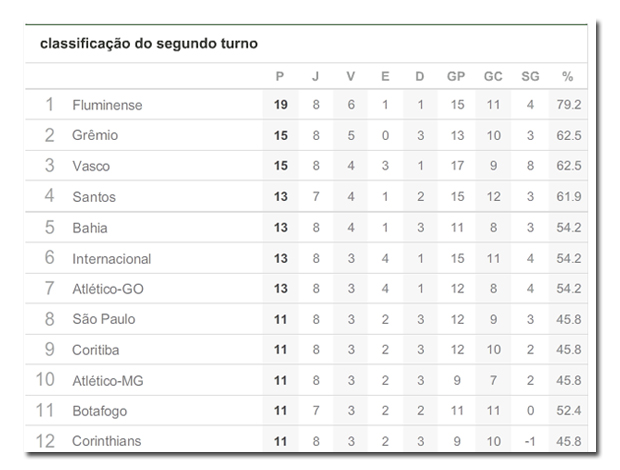Sort by the P points column header
This screenshot has width=620, height=470.
pyautogui.click(x=281, y=77)
